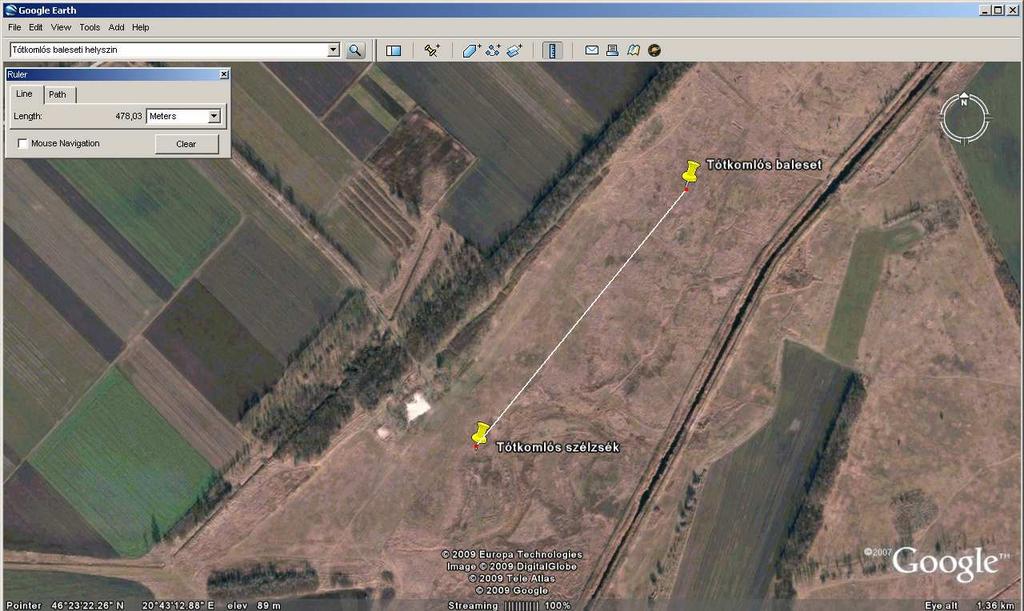The width and height of the screenshot is (1024, 611).
Task: Open the Edit menu
Action: click(x=35, y=27)
